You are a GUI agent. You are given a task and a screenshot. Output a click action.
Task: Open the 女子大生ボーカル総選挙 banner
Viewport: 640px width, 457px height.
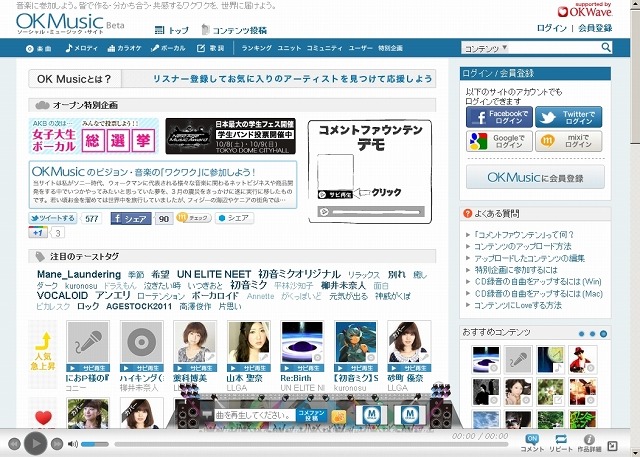93,136
